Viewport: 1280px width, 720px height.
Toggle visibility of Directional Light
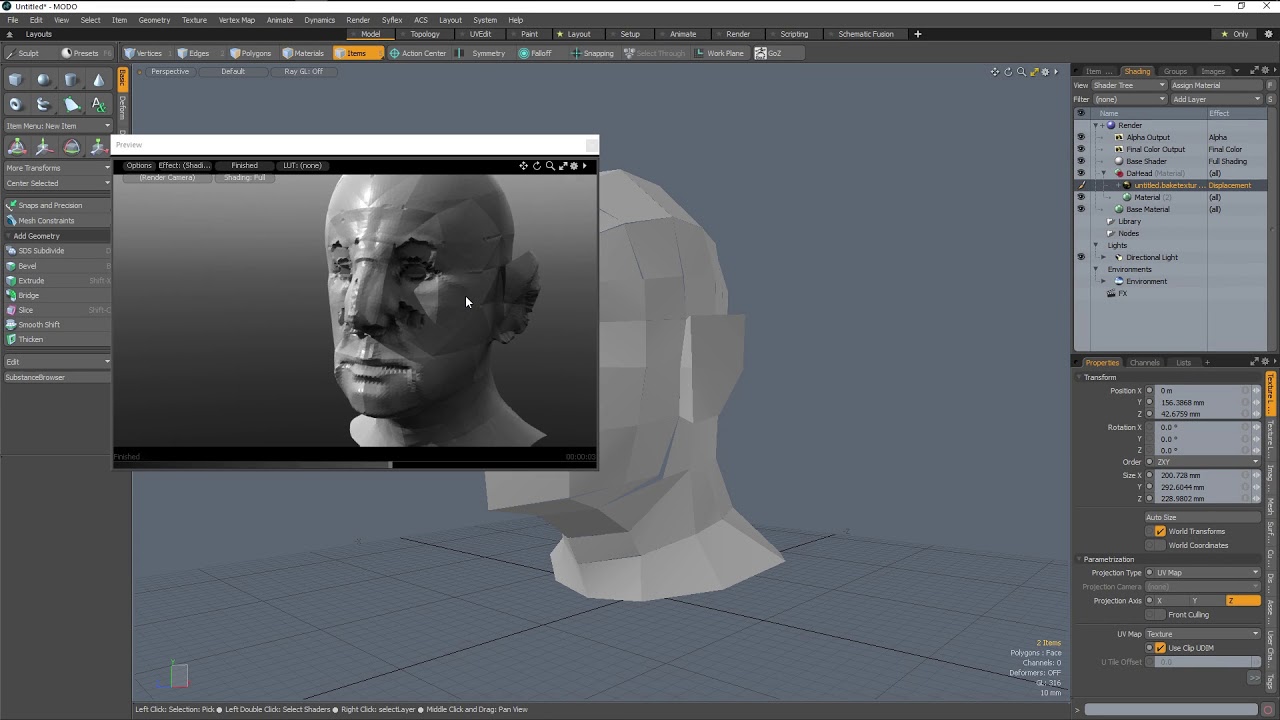click(x=1080, y=257)
